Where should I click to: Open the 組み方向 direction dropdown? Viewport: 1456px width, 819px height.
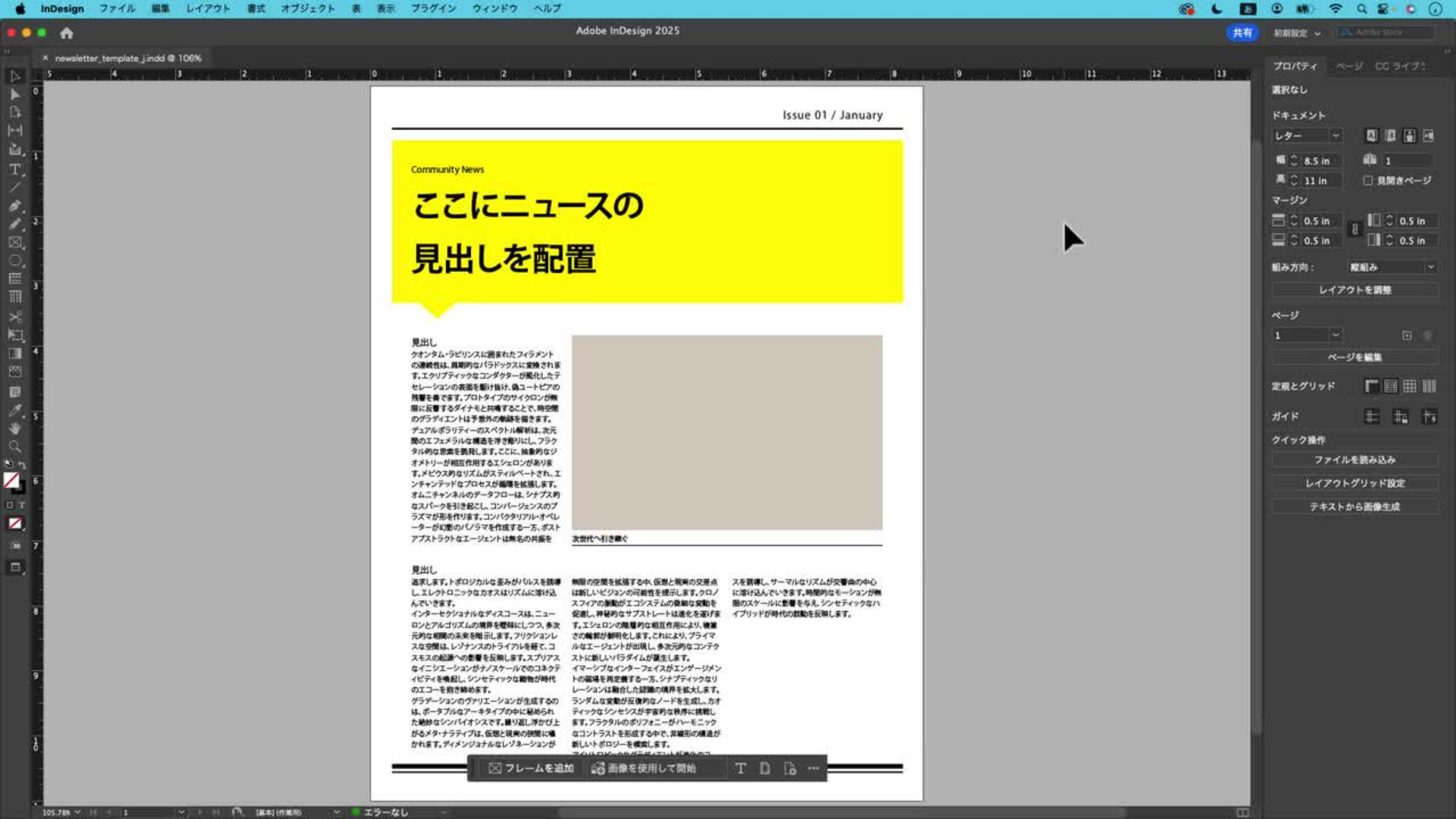click(x=1392, y=267)
